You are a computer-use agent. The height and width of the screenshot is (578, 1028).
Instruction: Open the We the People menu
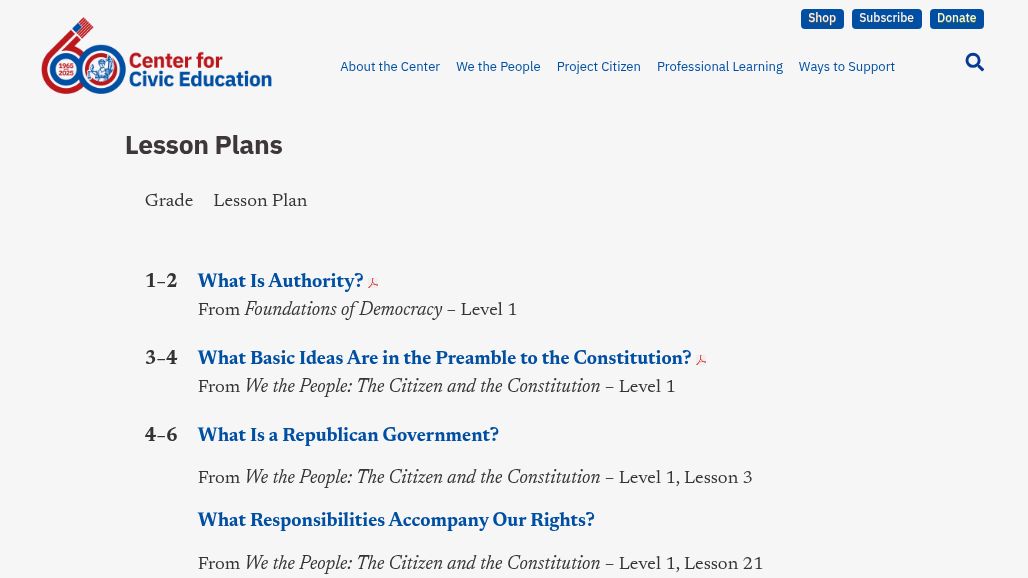coord(498,67)
